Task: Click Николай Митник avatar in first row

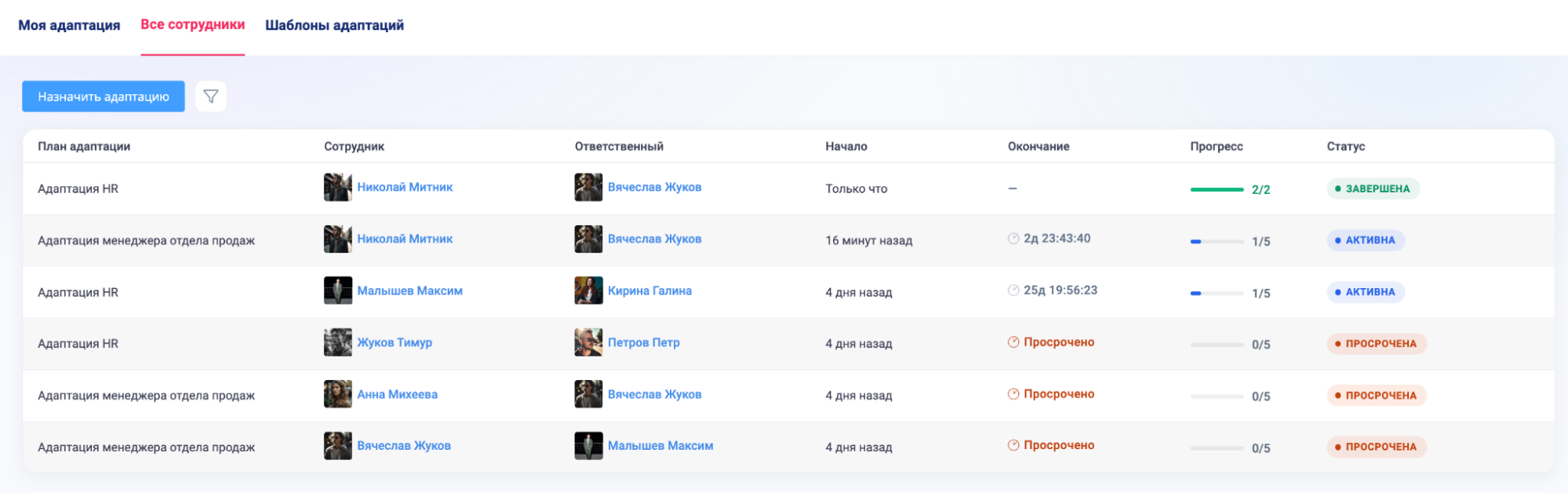Action: click(x=337, y=188)
